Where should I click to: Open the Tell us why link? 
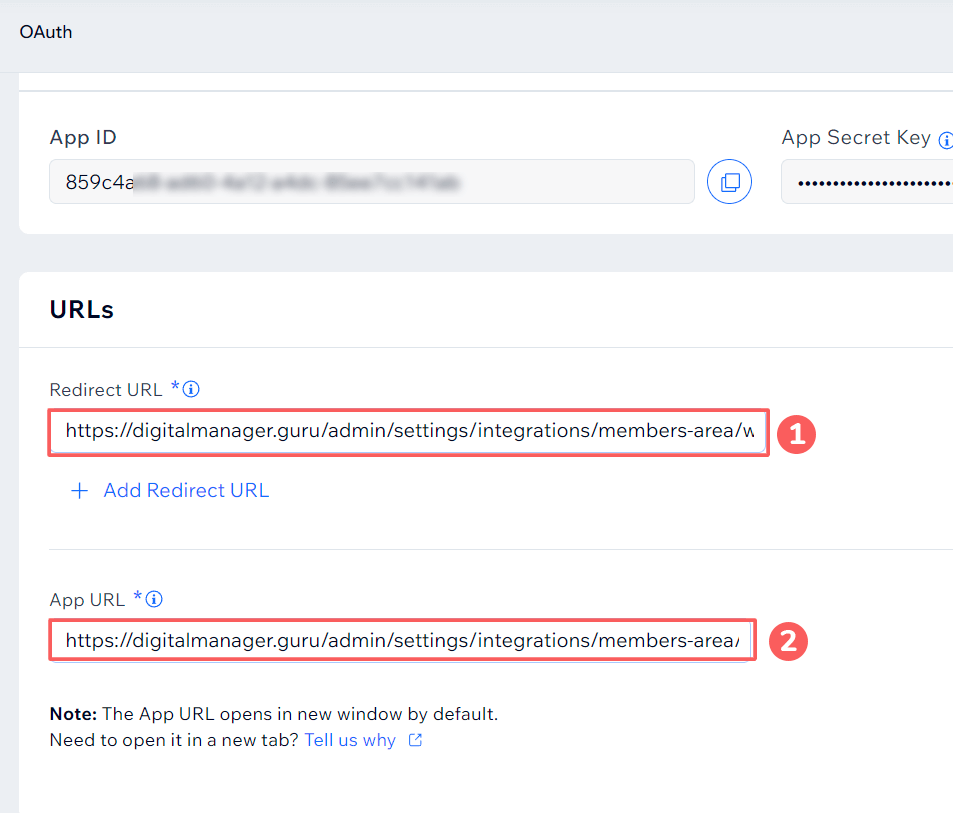[350, 741]
